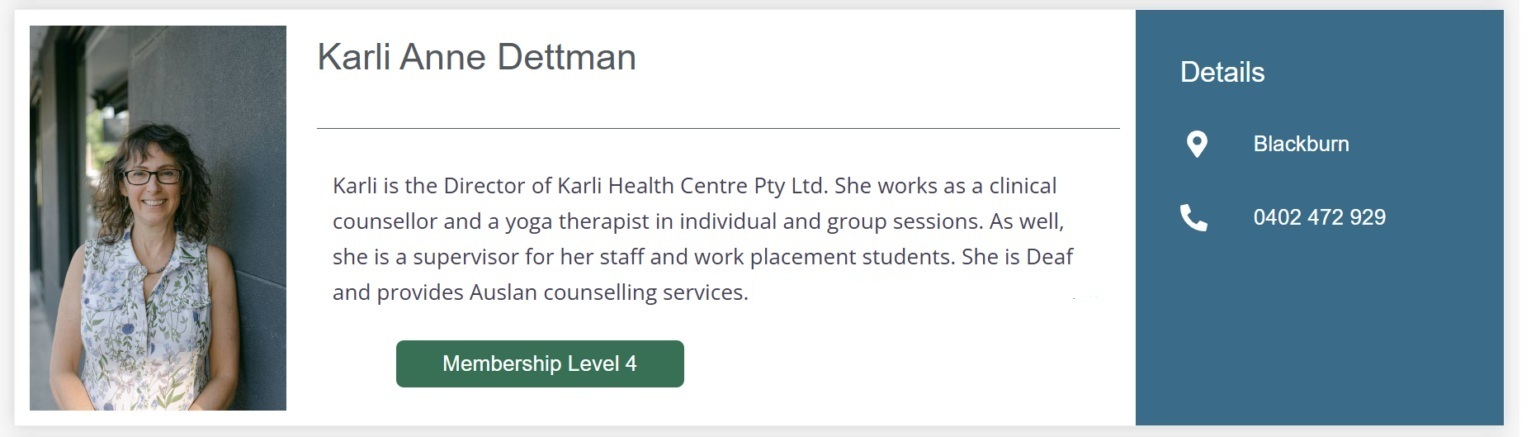This screenshot has height=437, width=1536.
Task: Open the Membership Level 4 button
Action: (540, 364)
